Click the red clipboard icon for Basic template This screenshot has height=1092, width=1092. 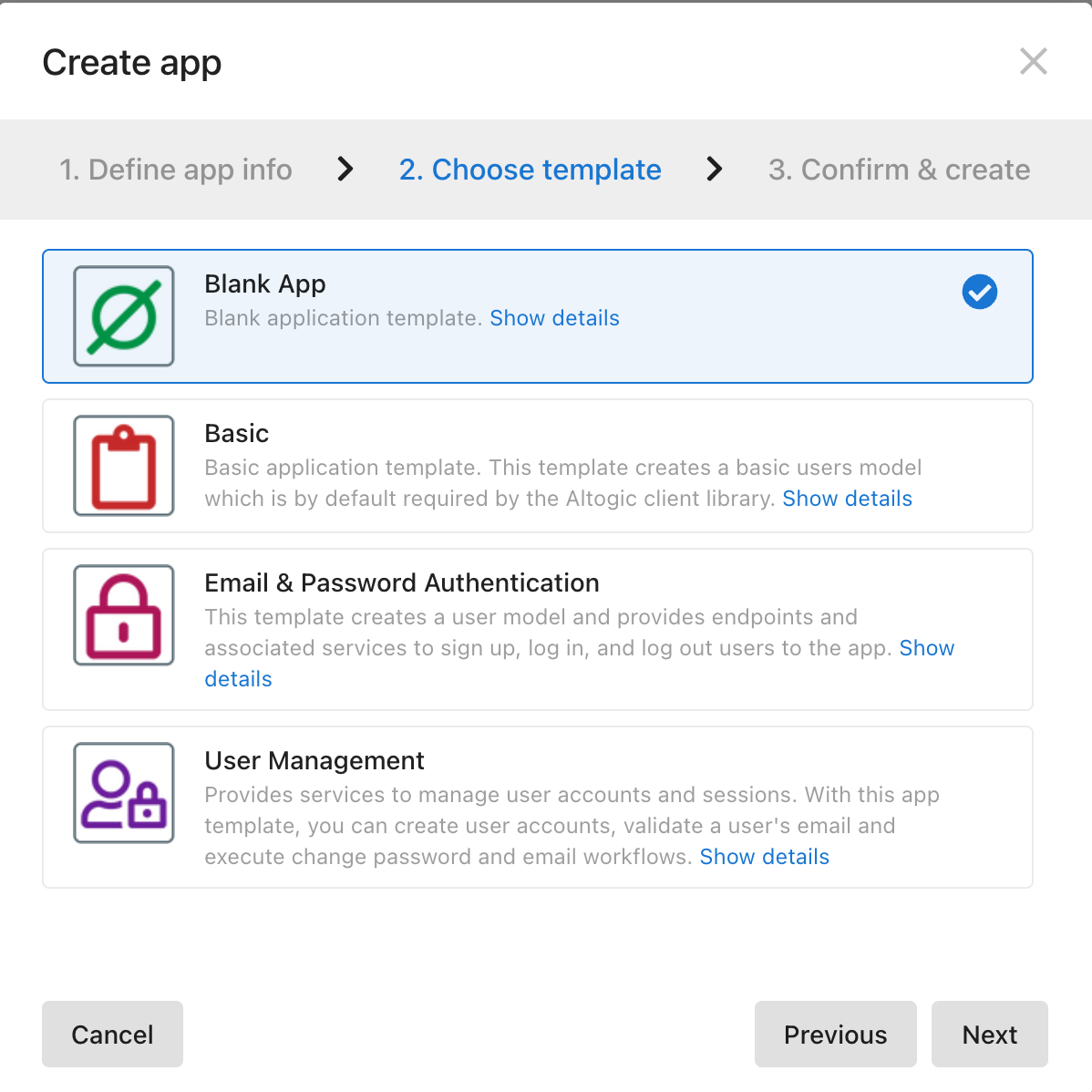click(123, 466)
